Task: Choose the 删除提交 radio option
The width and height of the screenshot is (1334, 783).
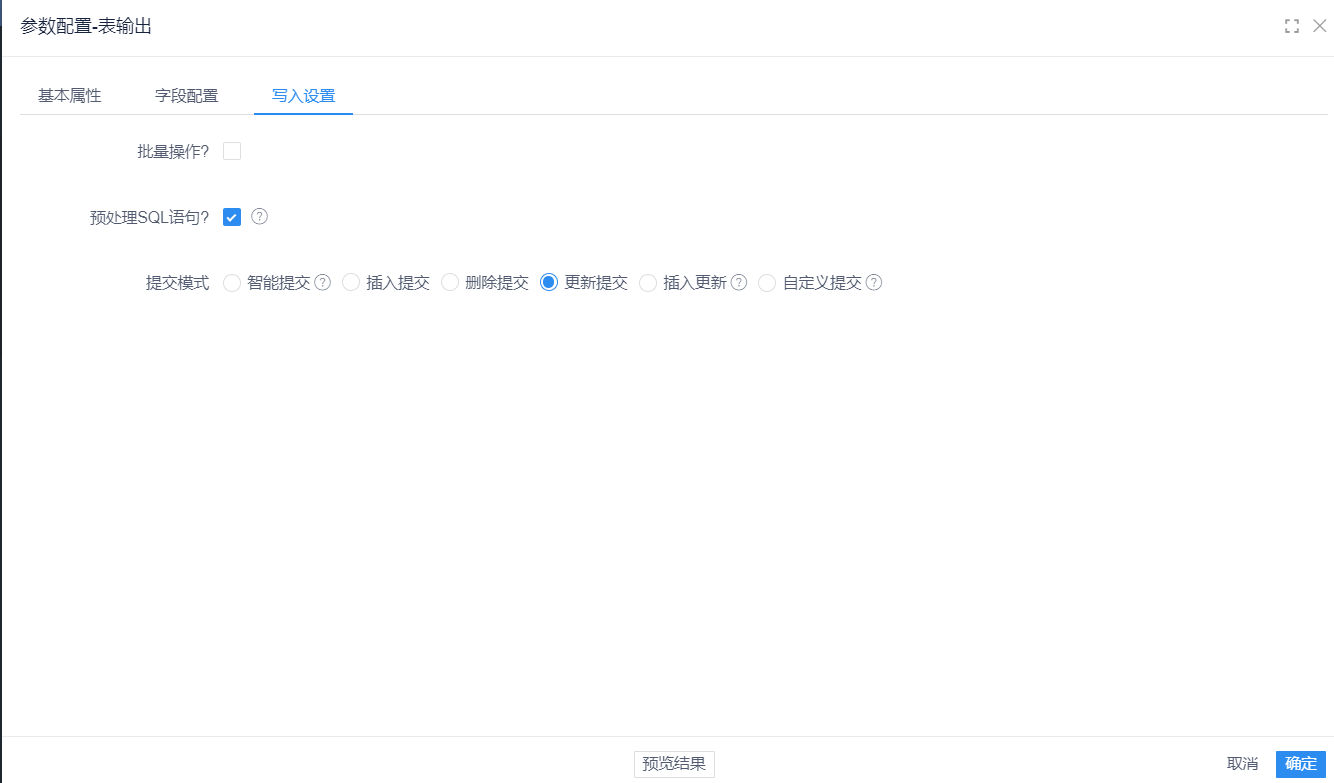Action: pyautogui.click(x=450, y=283)
